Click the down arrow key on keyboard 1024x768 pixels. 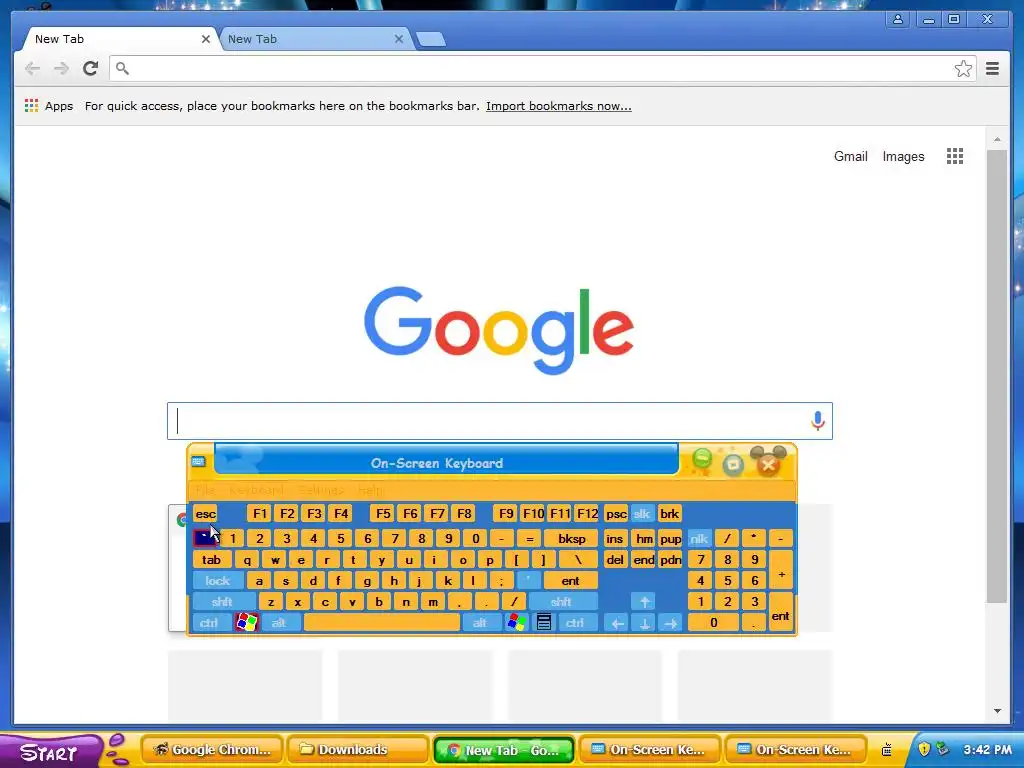click(644, 623)
